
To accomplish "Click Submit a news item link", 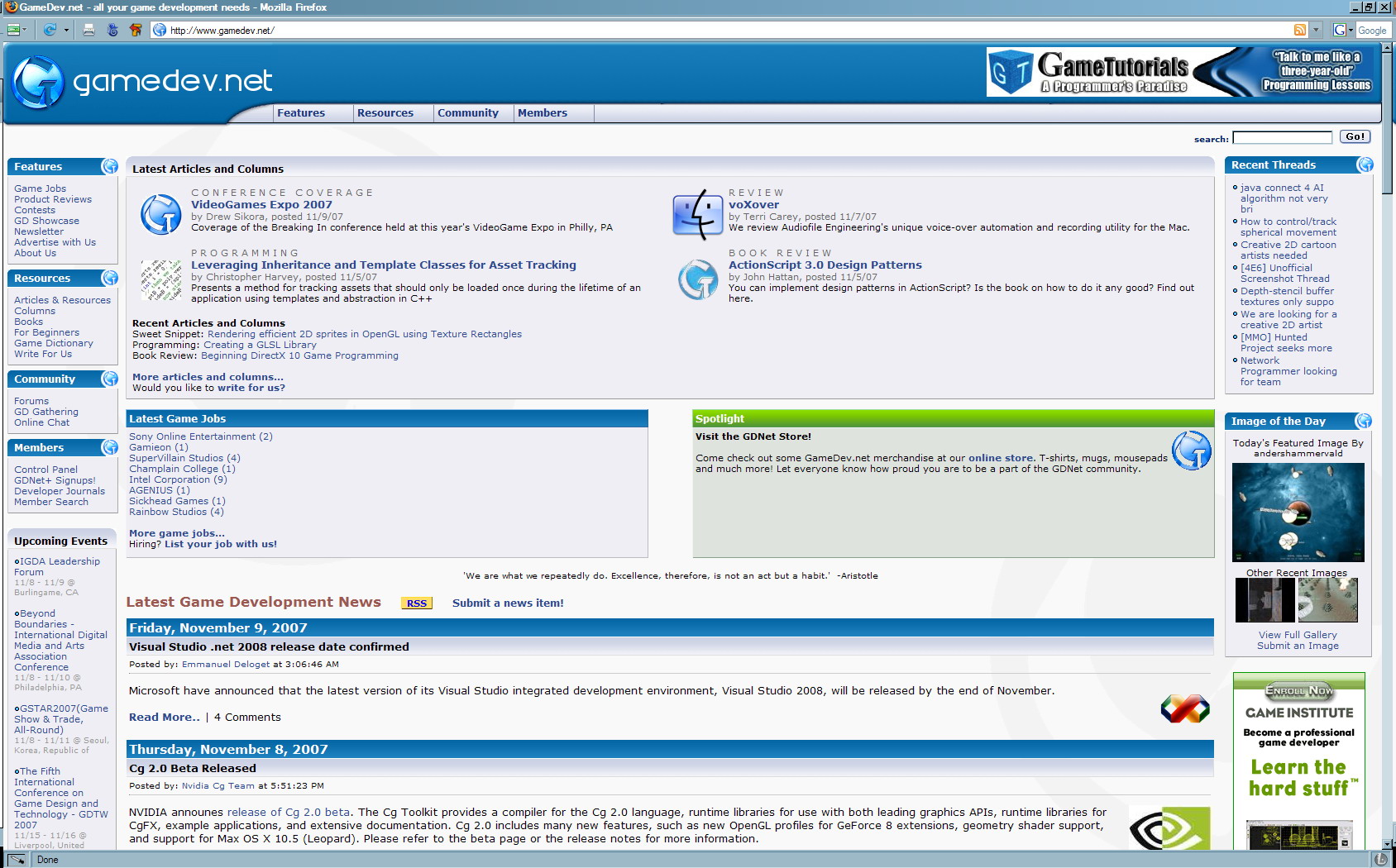I will pyautogui.click(x=508, y=603).
